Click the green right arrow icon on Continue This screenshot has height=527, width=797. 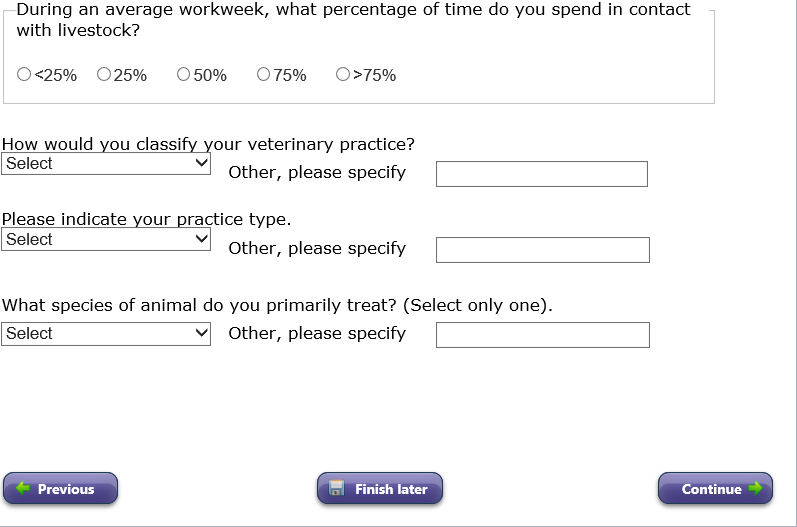pyautogui.click(x=755, y=489)
